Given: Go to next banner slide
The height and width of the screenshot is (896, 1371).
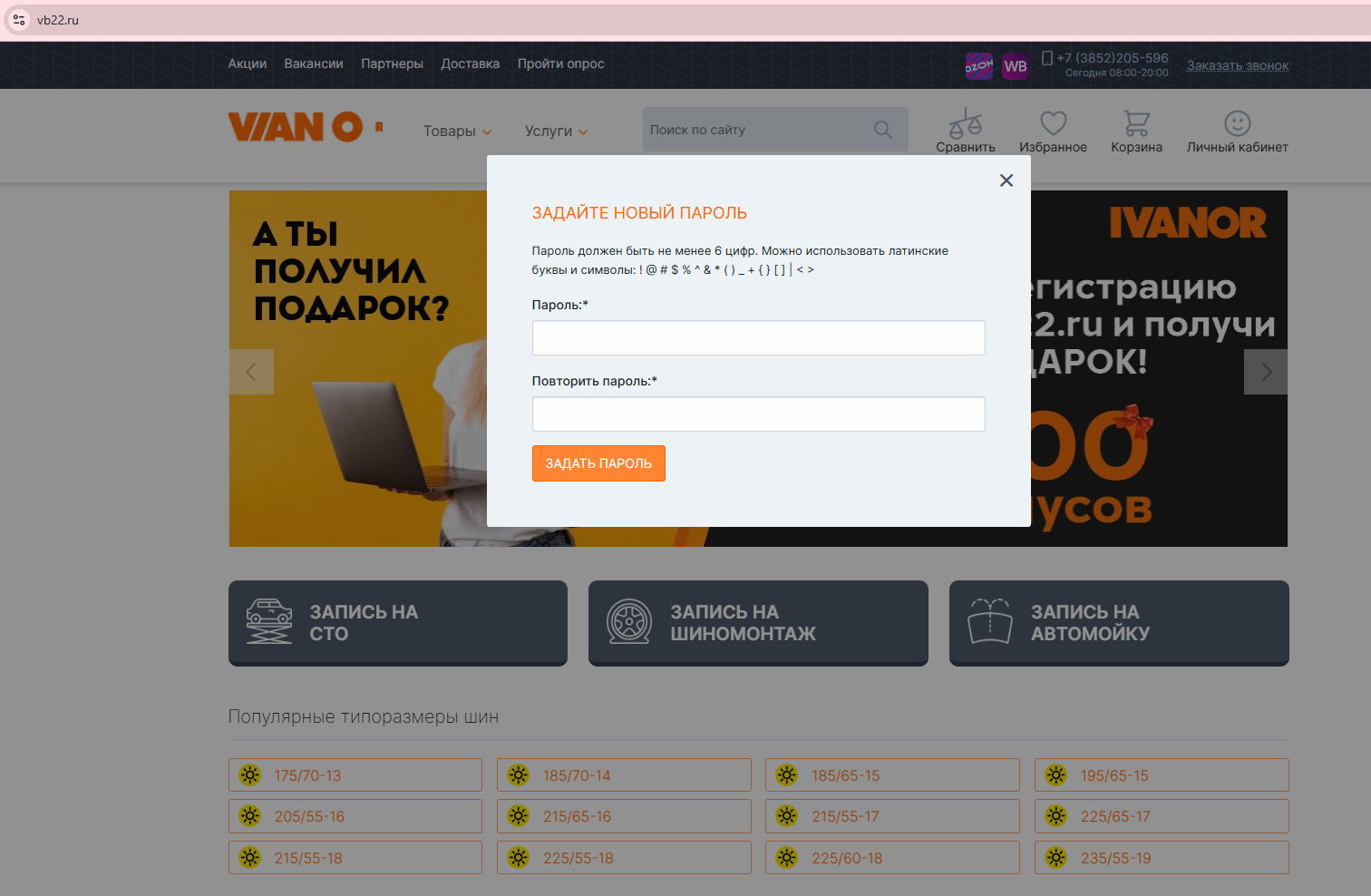Looking at the screenshot, I should (x=1266, y=372).
